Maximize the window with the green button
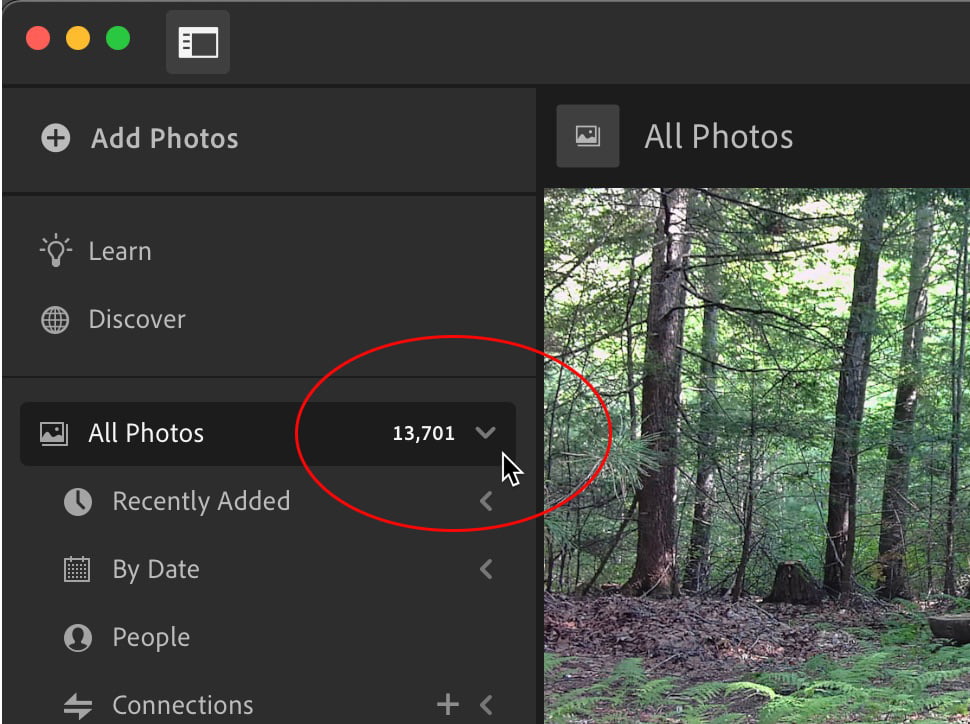The height and width of the screenshot is (724, 970). 118,38
